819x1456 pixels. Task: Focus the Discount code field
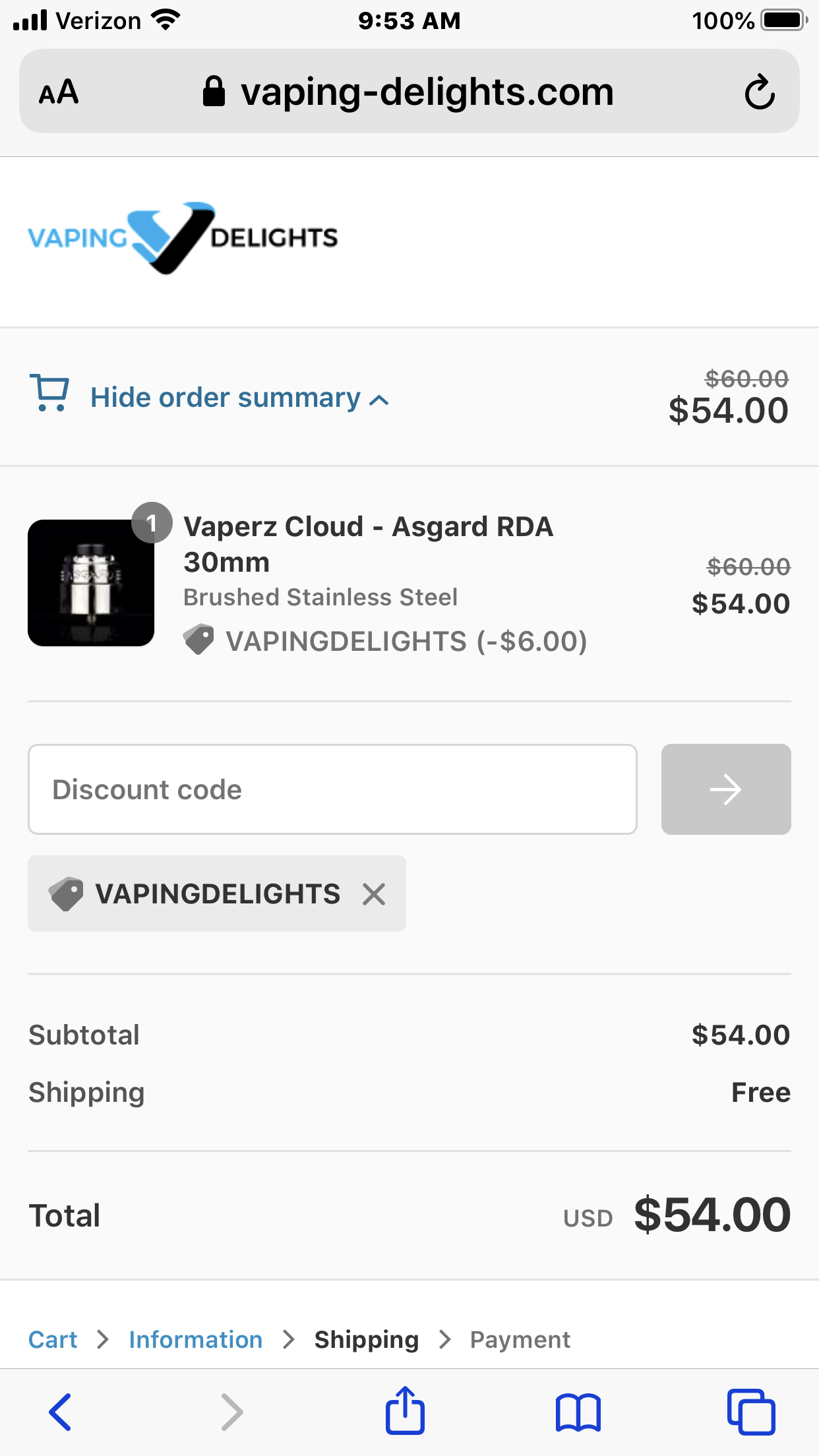click(x=332, y=789)
